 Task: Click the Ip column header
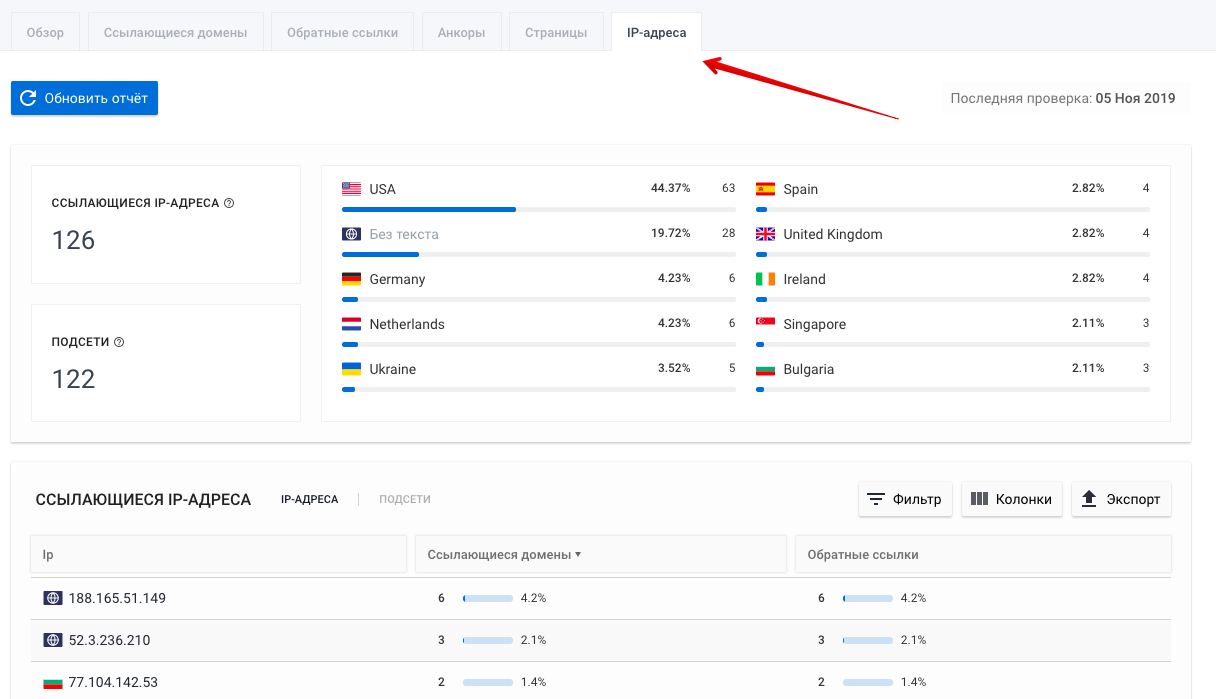coord(218,554)
